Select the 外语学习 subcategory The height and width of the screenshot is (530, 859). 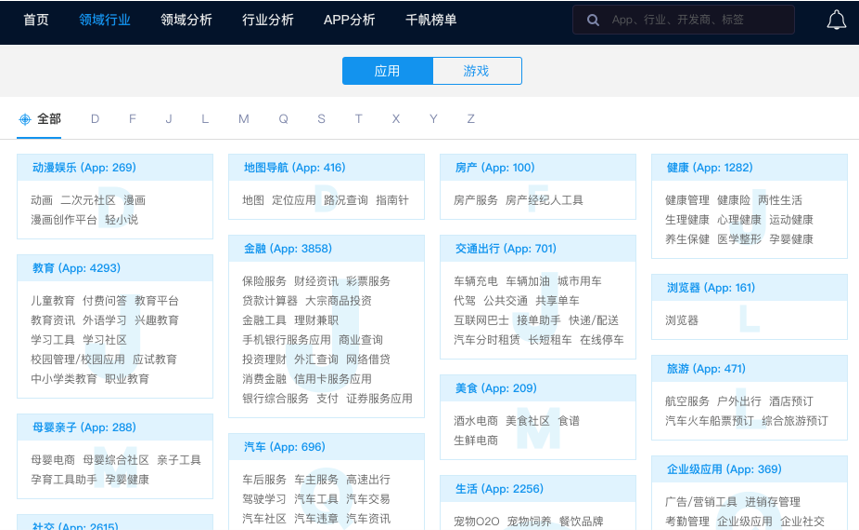tap(105, 321)
